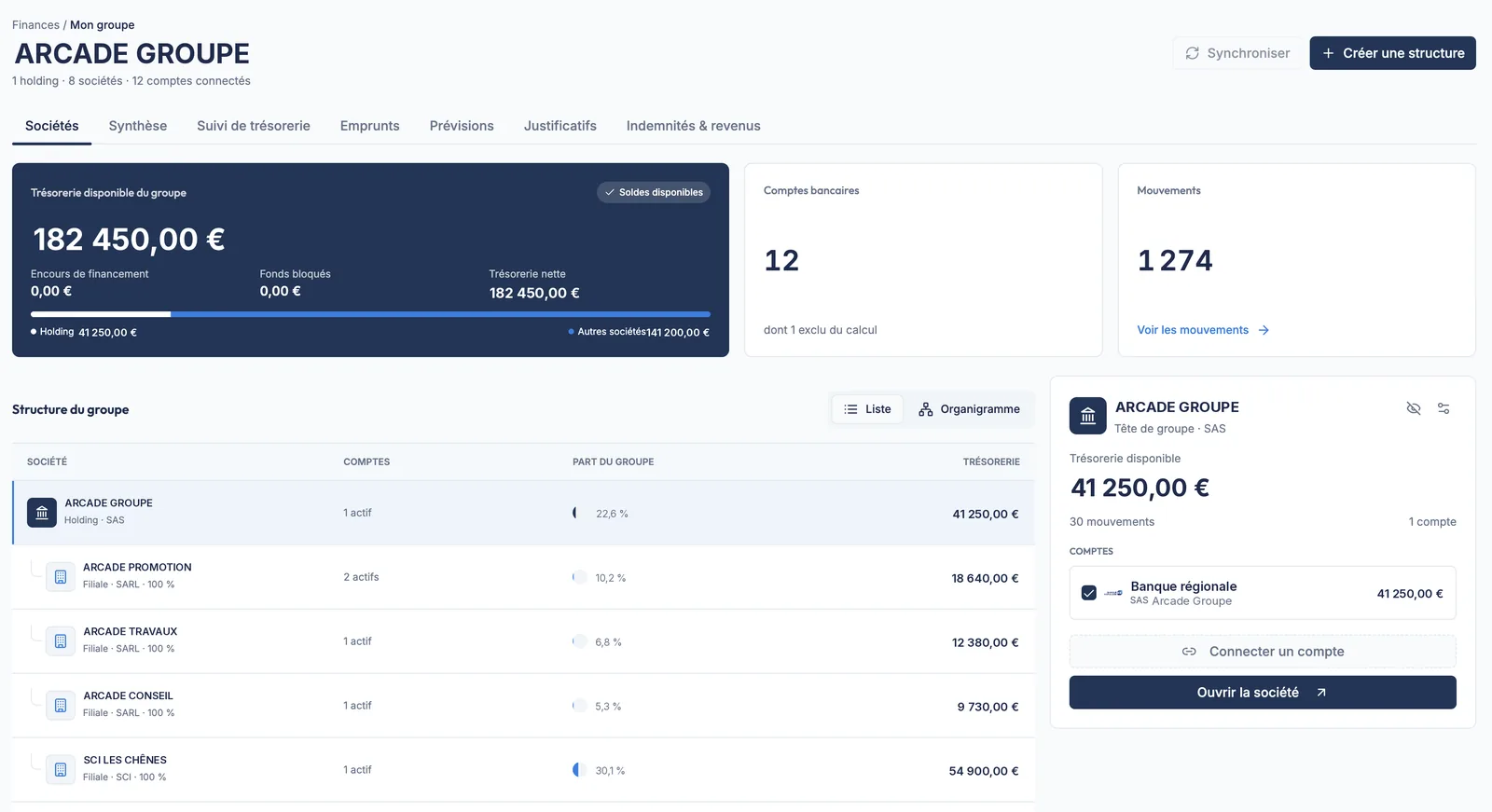Click the Finances breadcrumb link
Screen dimensions: 1492x812
tap(35, 25)
